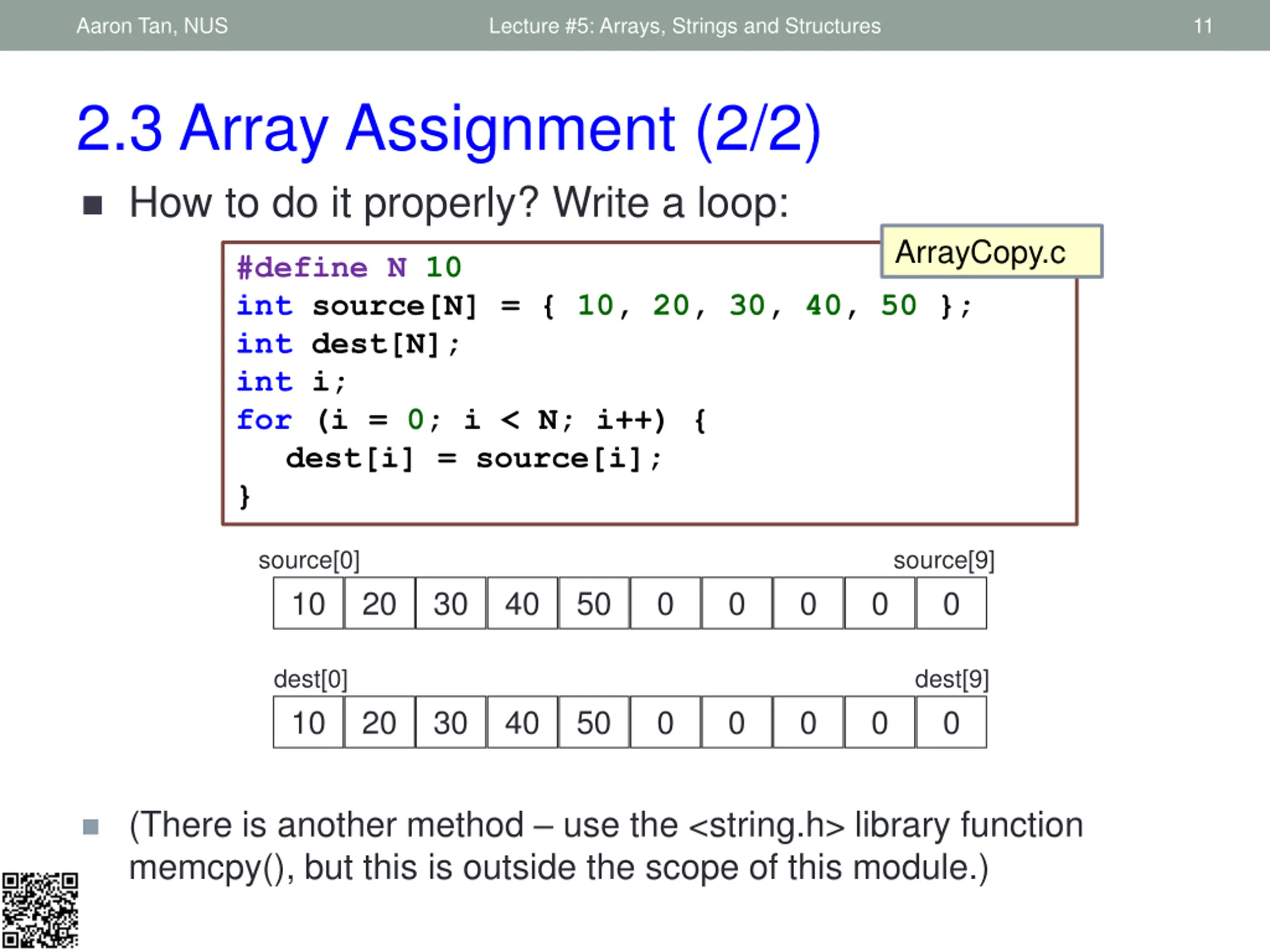Image resolution: width=1270 pixels, height=952 pixels.
Task: Click the source array cell containing 30
Action: (x=450, y=603)
